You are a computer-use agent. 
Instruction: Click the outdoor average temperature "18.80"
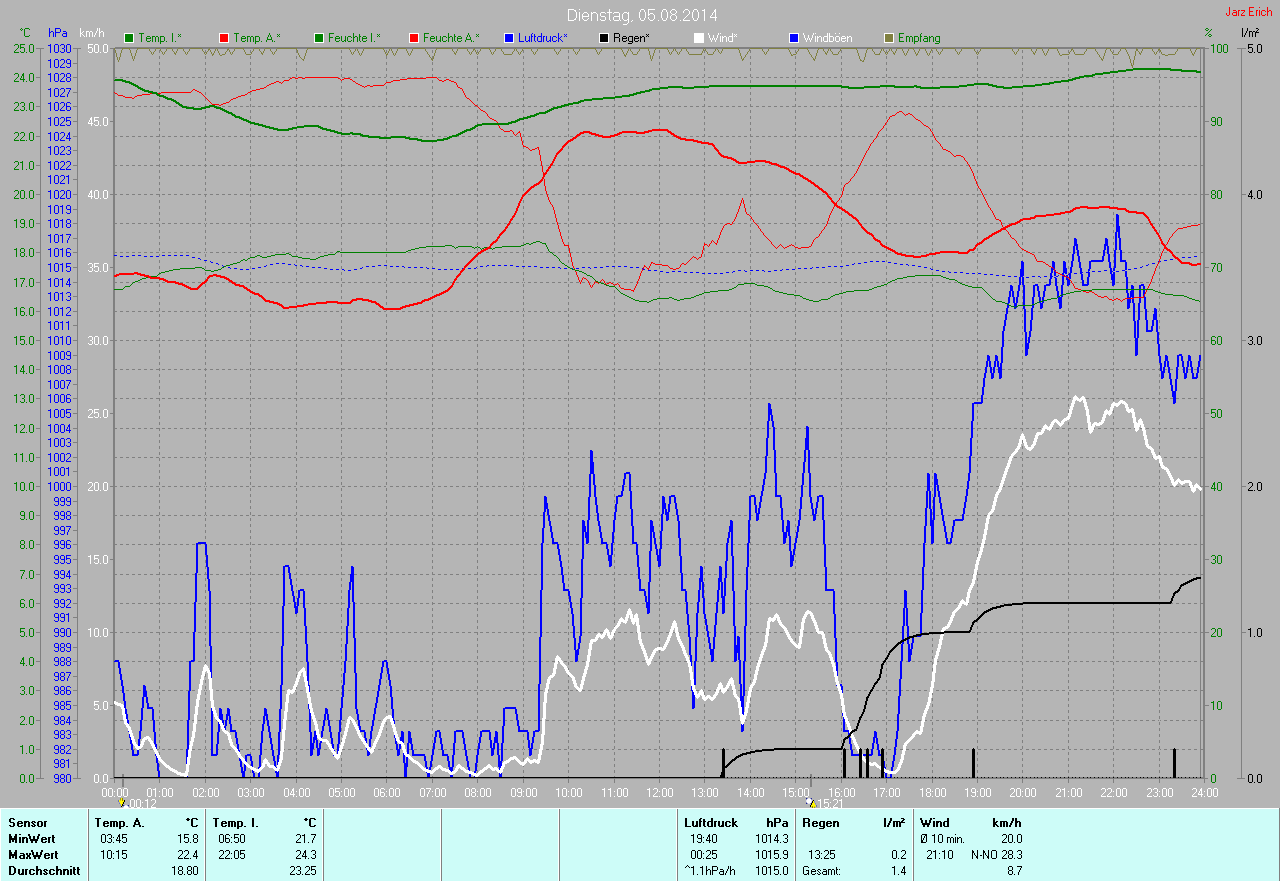(185, 871)
